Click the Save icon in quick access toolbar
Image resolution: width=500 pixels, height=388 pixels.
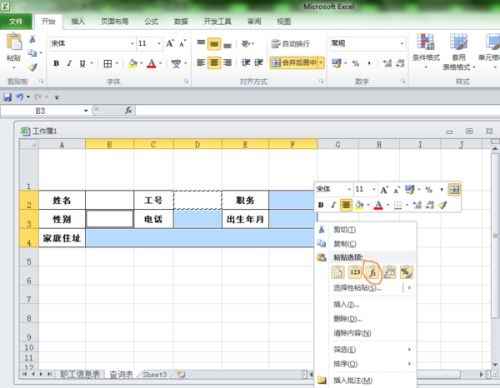[7, 97]
